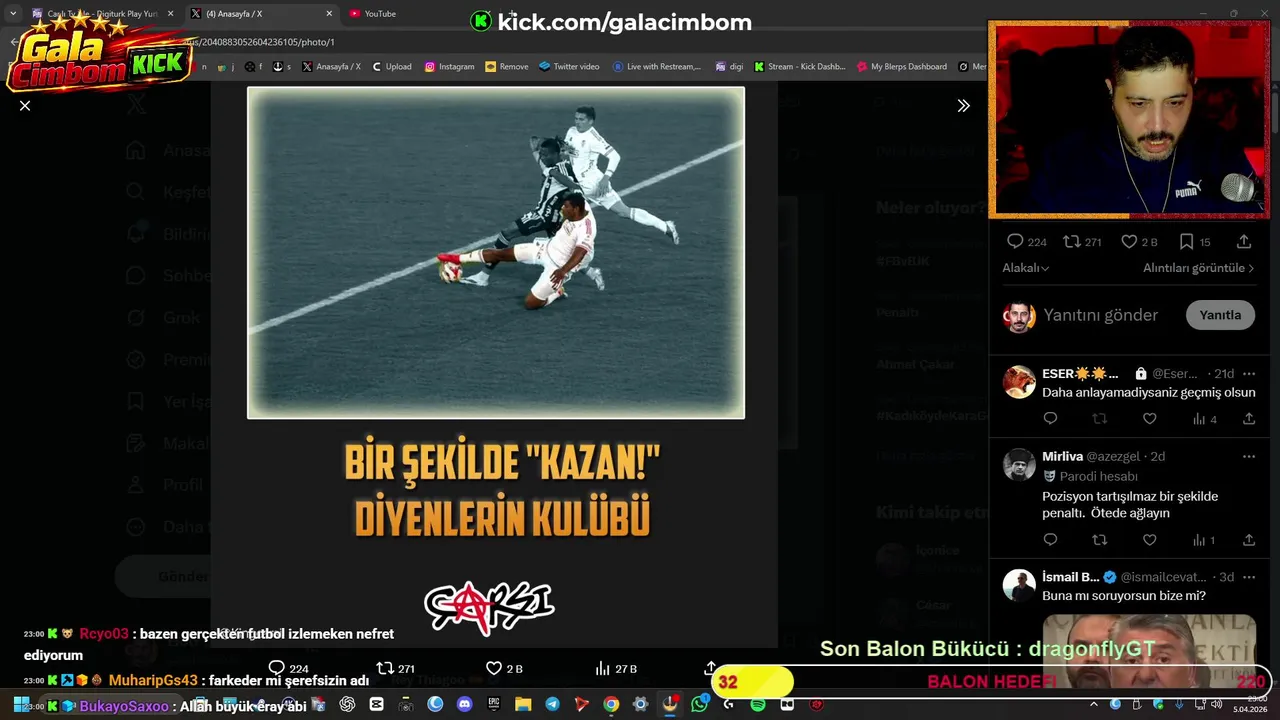
Task: Like Mirliva's comment
Action: 1150,540
